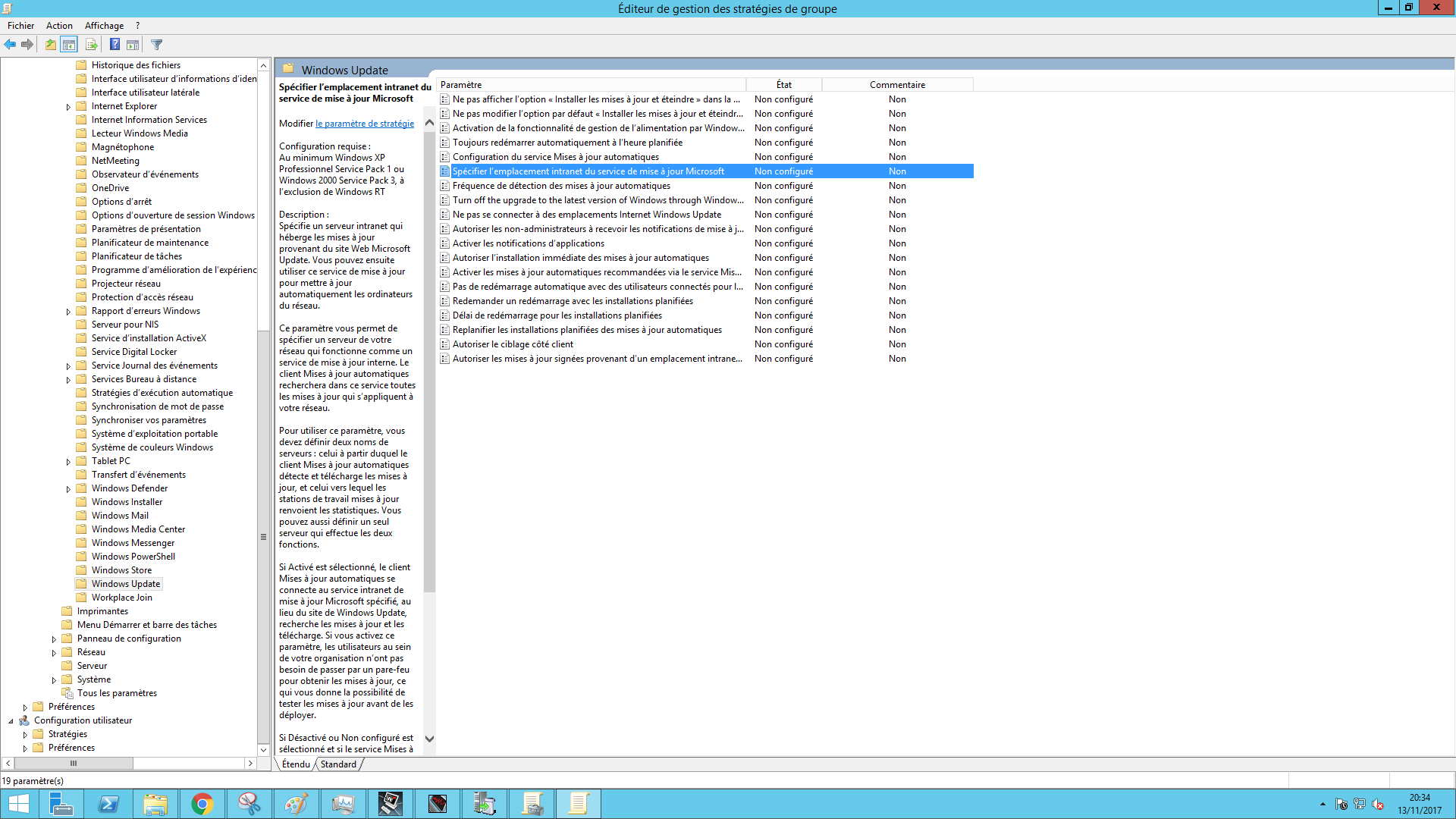The image size is (1456, 819).
Task: Open the Snipping Tool taskbar icon
Action: click(249, 804)
